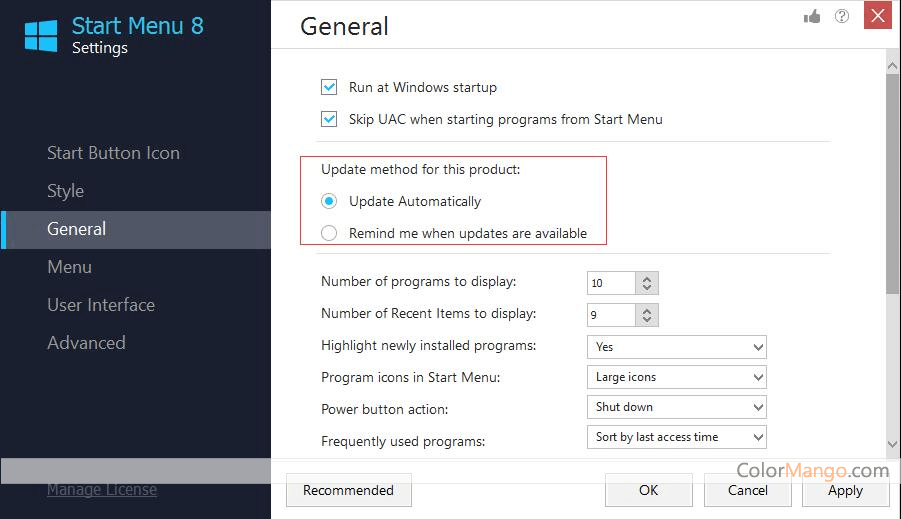Image resolution: width=901 pixels, height=519 pixels.
Task: Choose Remind me when updates are available
Action: pos(329,233)
